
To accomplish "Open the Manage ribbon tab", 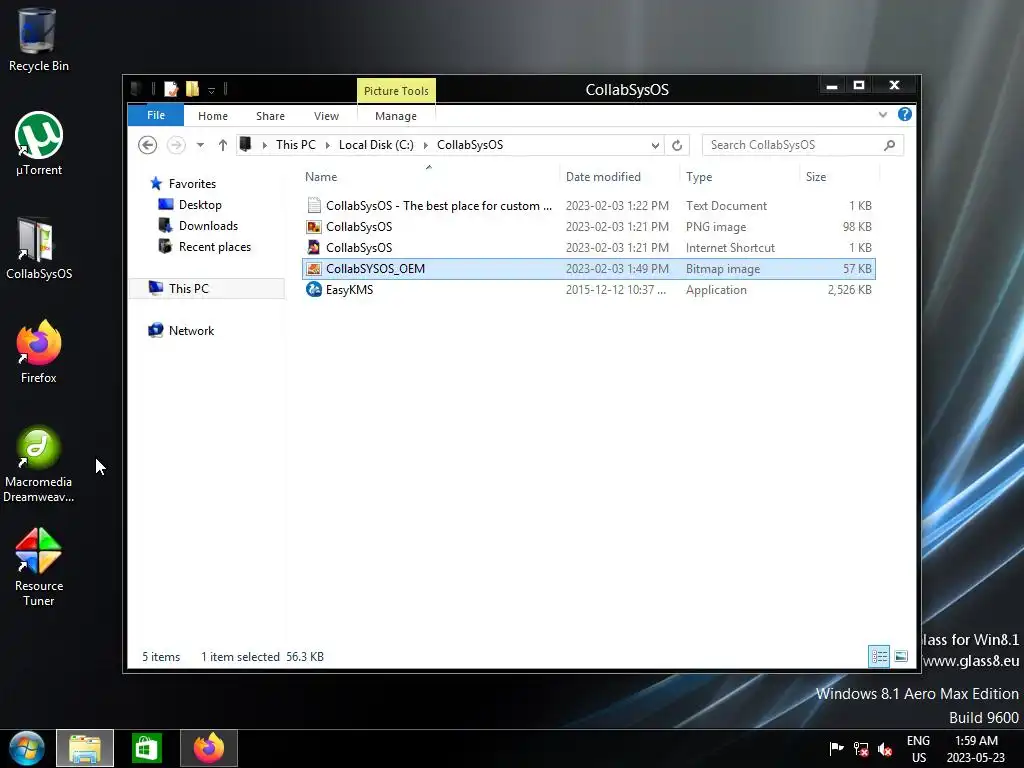I will point(396,116).
